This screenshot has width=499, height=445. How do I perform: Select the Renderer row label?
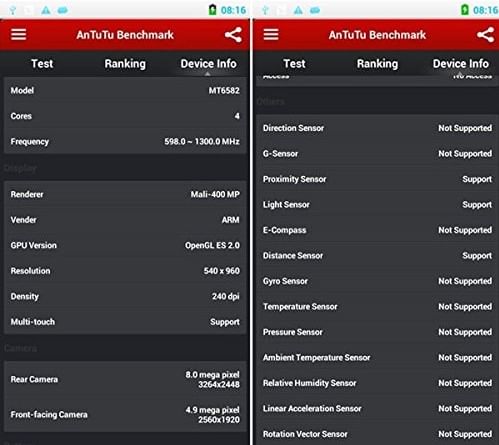[27, 194]
